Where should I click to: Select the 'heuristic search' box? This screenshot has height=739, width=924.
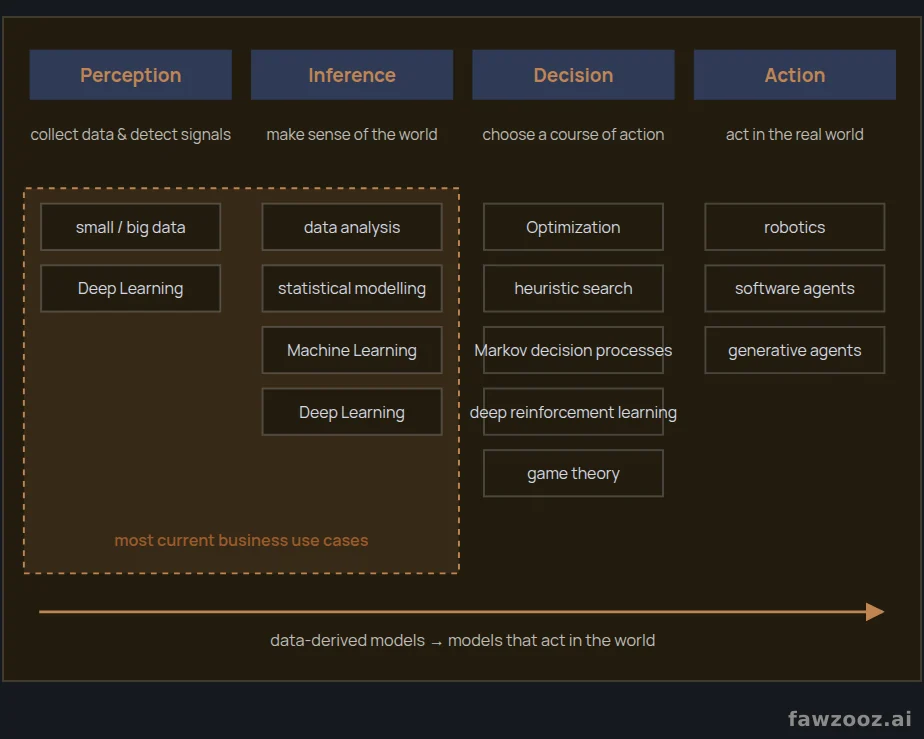pos(573,288)
